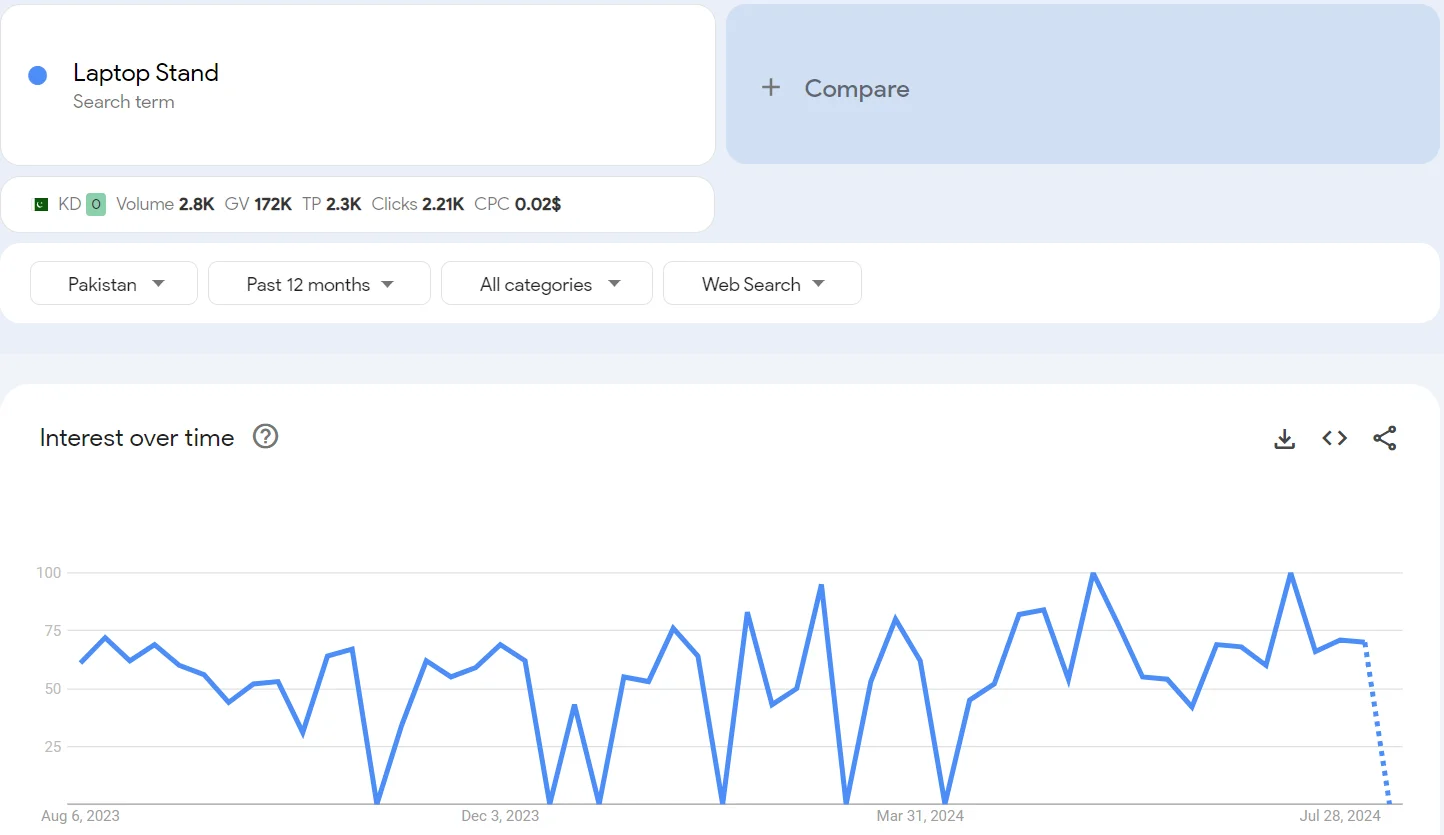Open the Pakistan location dropdown
This screenshot has height=835, width=1444.
coord(113,283)
